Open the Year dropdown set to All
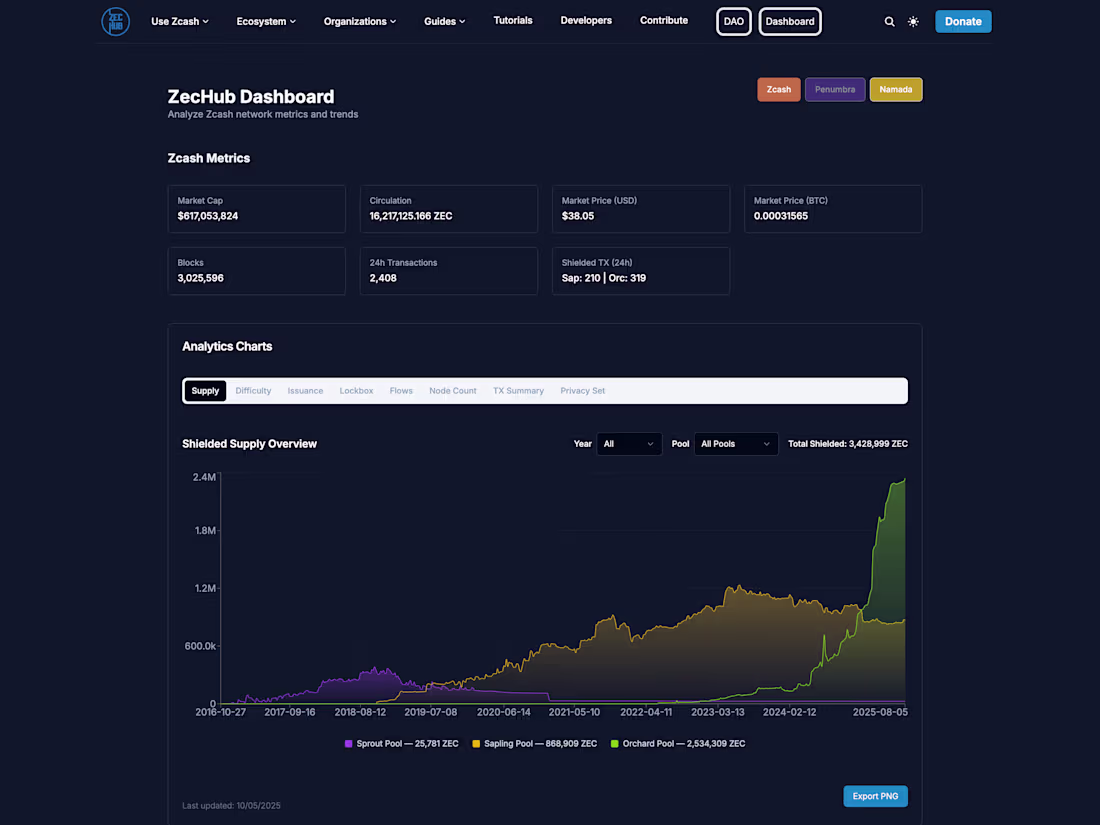1100x825 pixels. [x=629, y=443]
